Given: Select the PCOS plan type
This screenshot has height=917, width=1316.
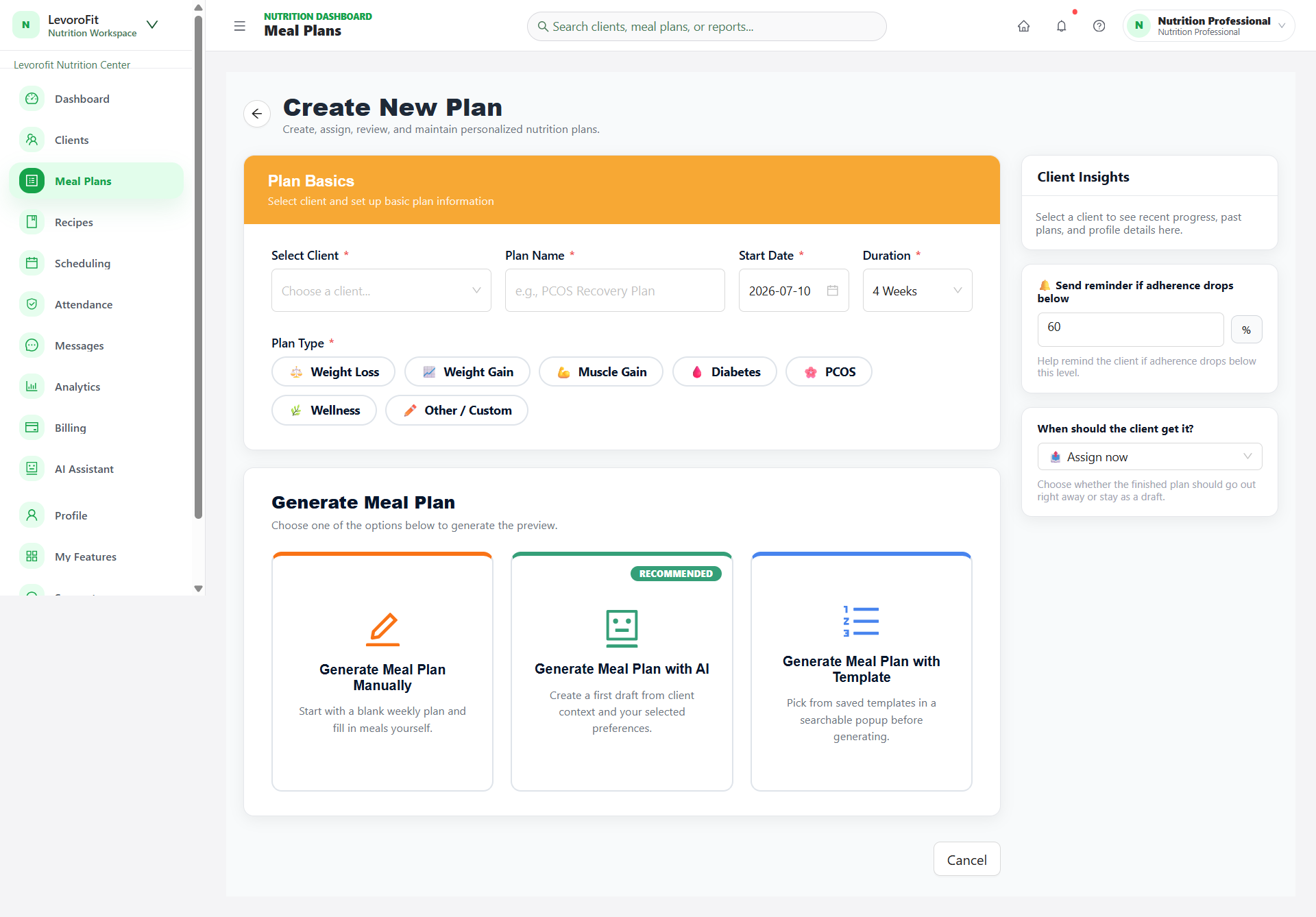Looking at the screenshot, I should 829,371.
